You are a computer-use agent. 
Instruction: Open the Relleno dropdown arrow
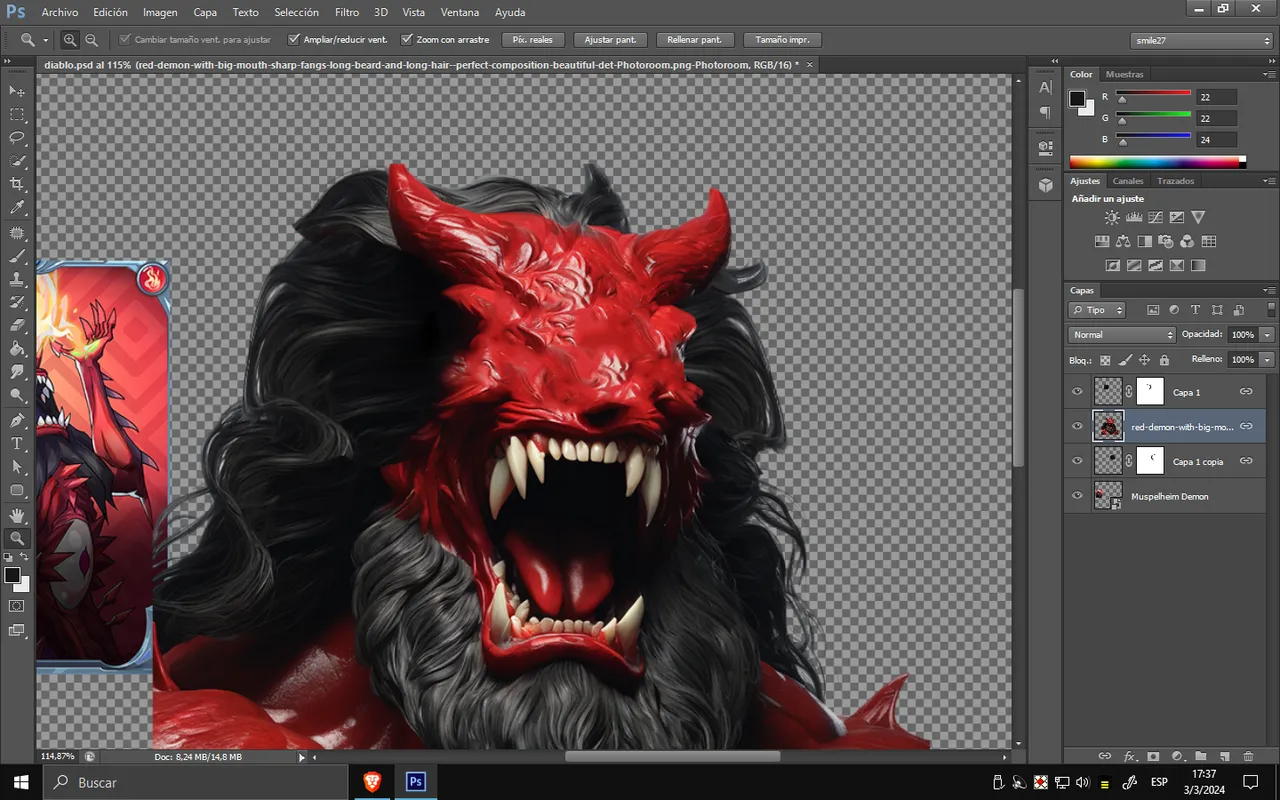[x=1268, y=359]
